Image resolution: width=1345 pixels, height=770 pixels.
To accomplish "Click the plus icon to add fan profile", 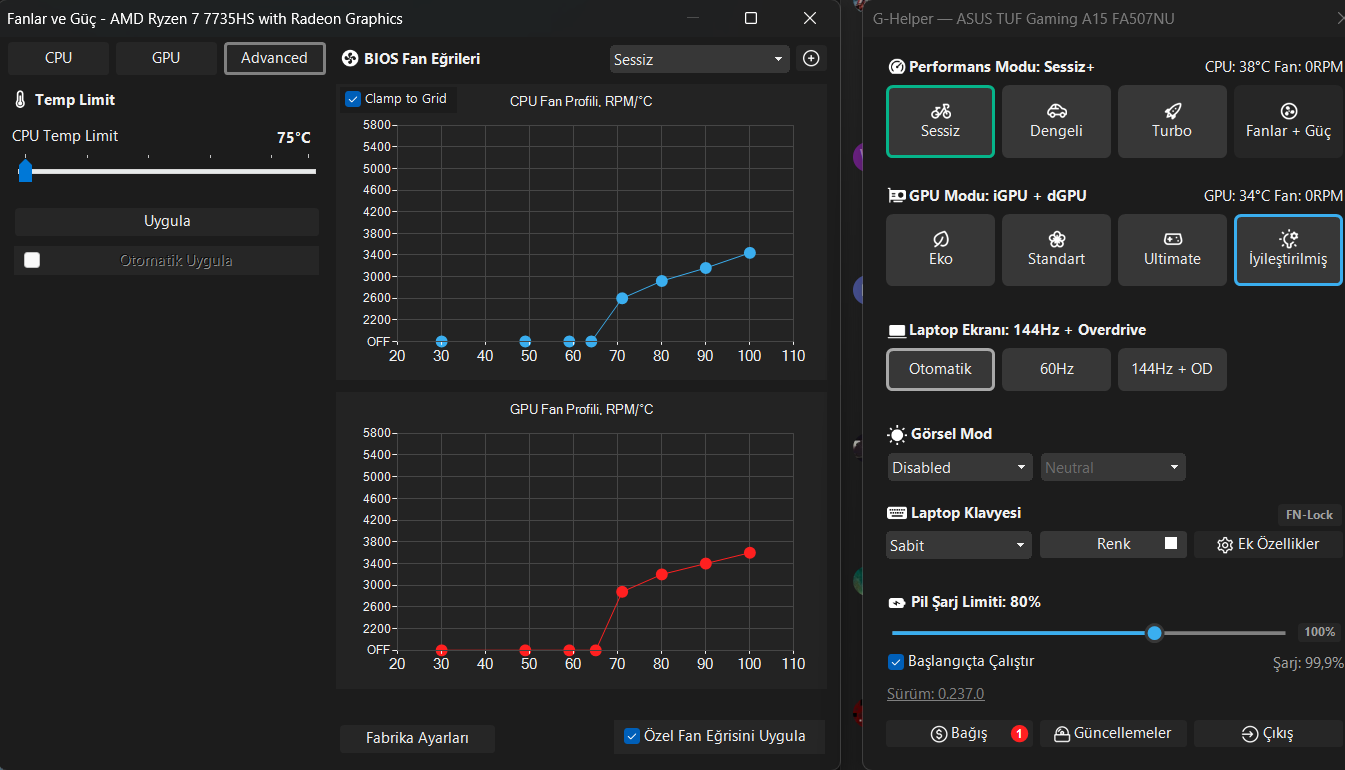I will click(x=812, y=59).
